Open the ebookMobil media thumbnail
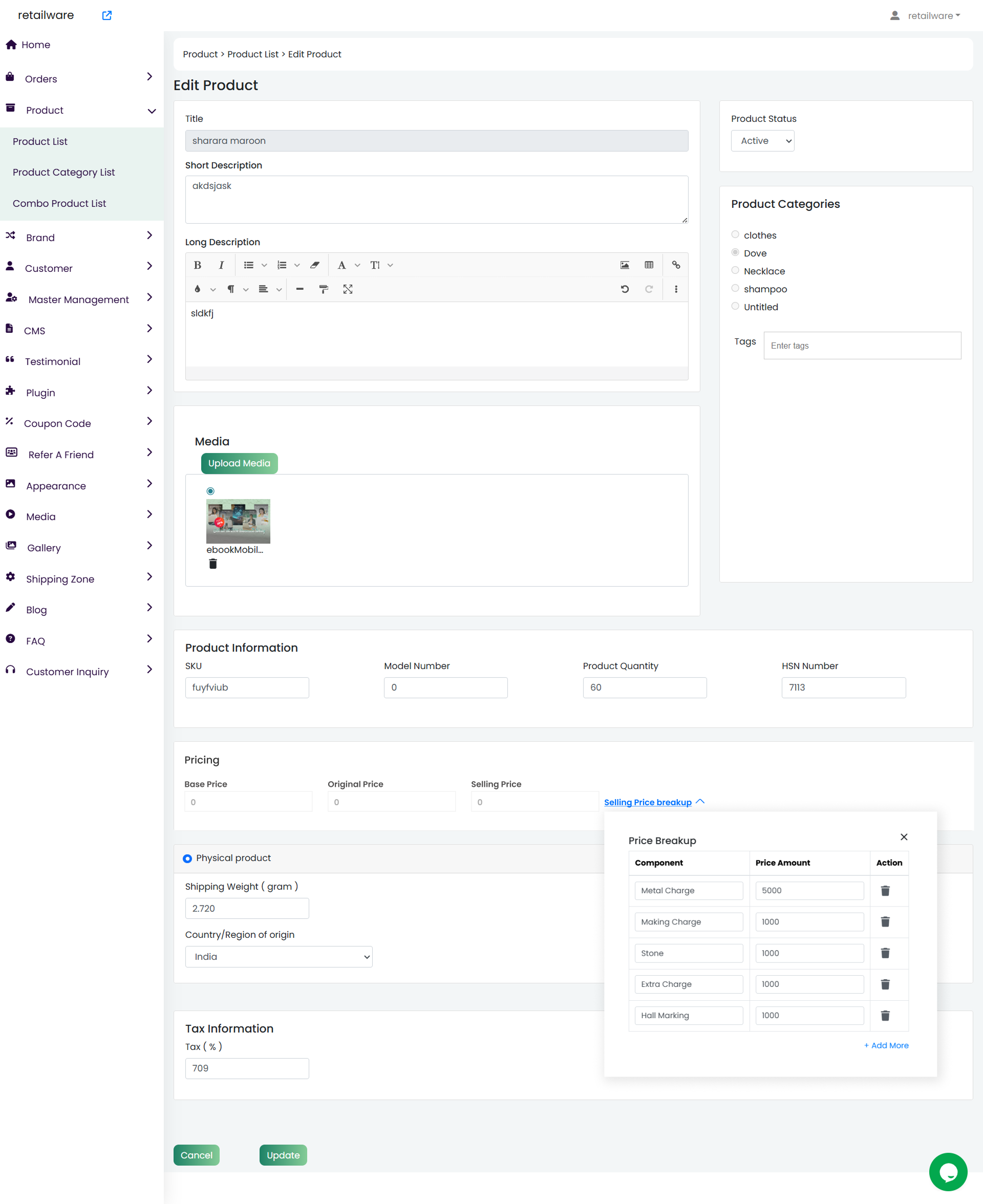The image size is (983, 1204). coord(238,521)
